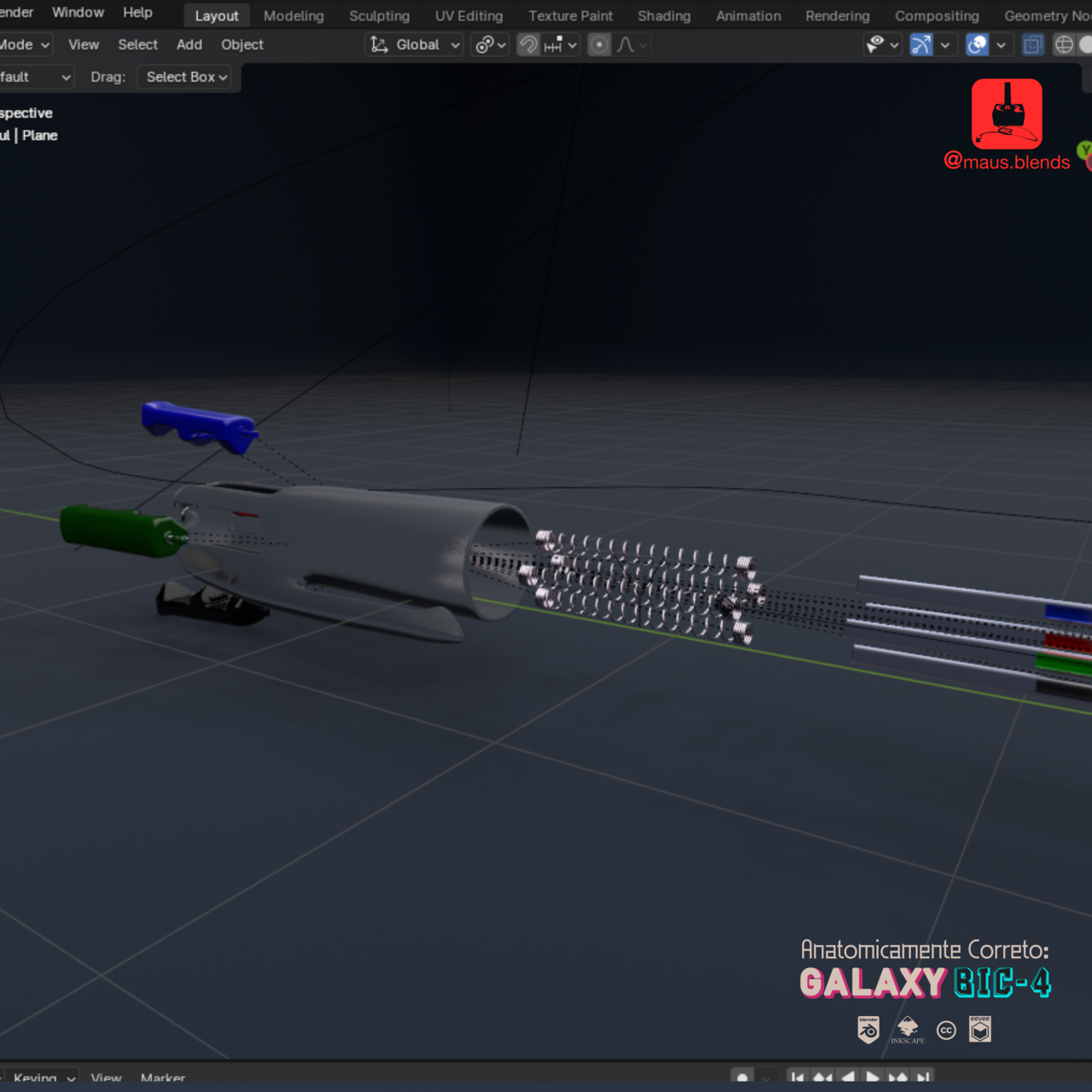
Task: Open the Window menu
Action: 78,13
